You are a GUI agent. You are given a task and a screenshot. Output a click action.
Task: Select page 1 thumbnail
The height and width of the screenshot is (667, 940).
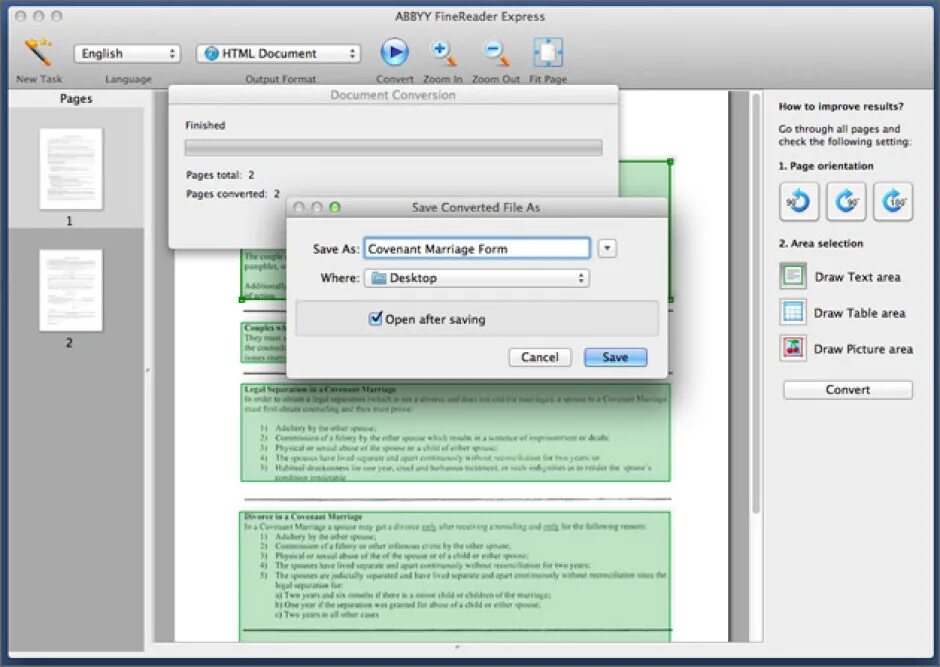click(71, 169)
